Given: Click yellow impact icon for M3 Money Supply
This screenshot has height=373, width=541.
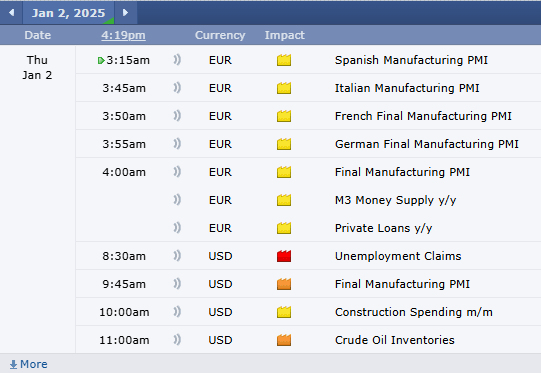Looking at the screenshot, I should [284, 200].
